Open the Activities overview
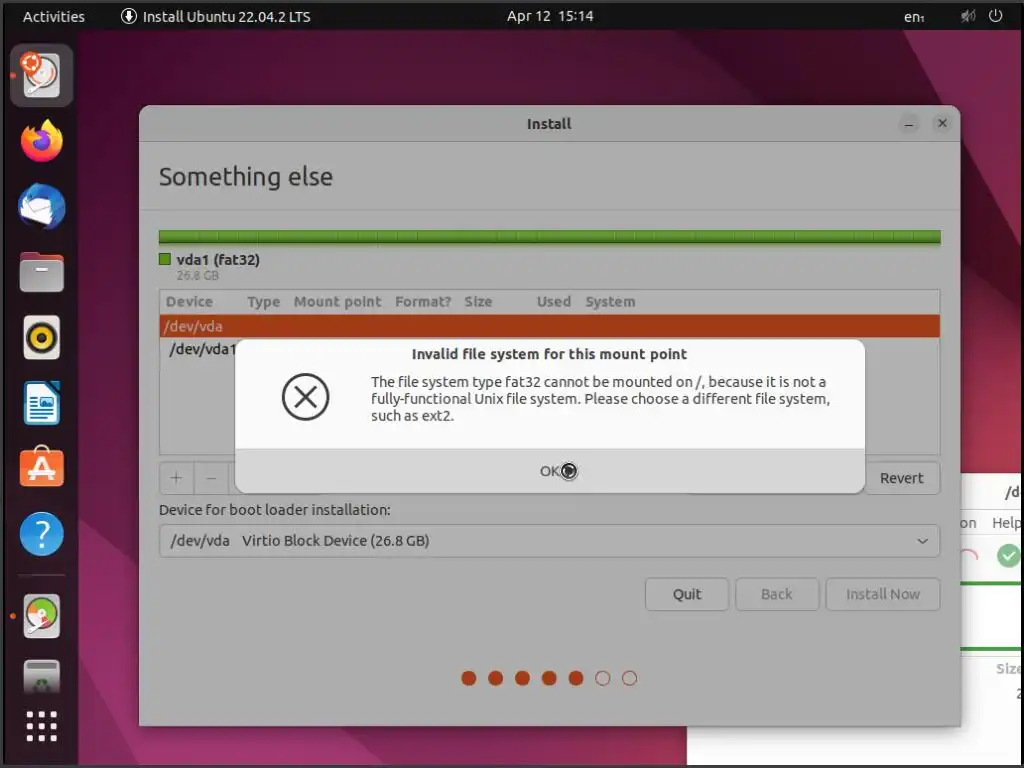 pos(54,16)
